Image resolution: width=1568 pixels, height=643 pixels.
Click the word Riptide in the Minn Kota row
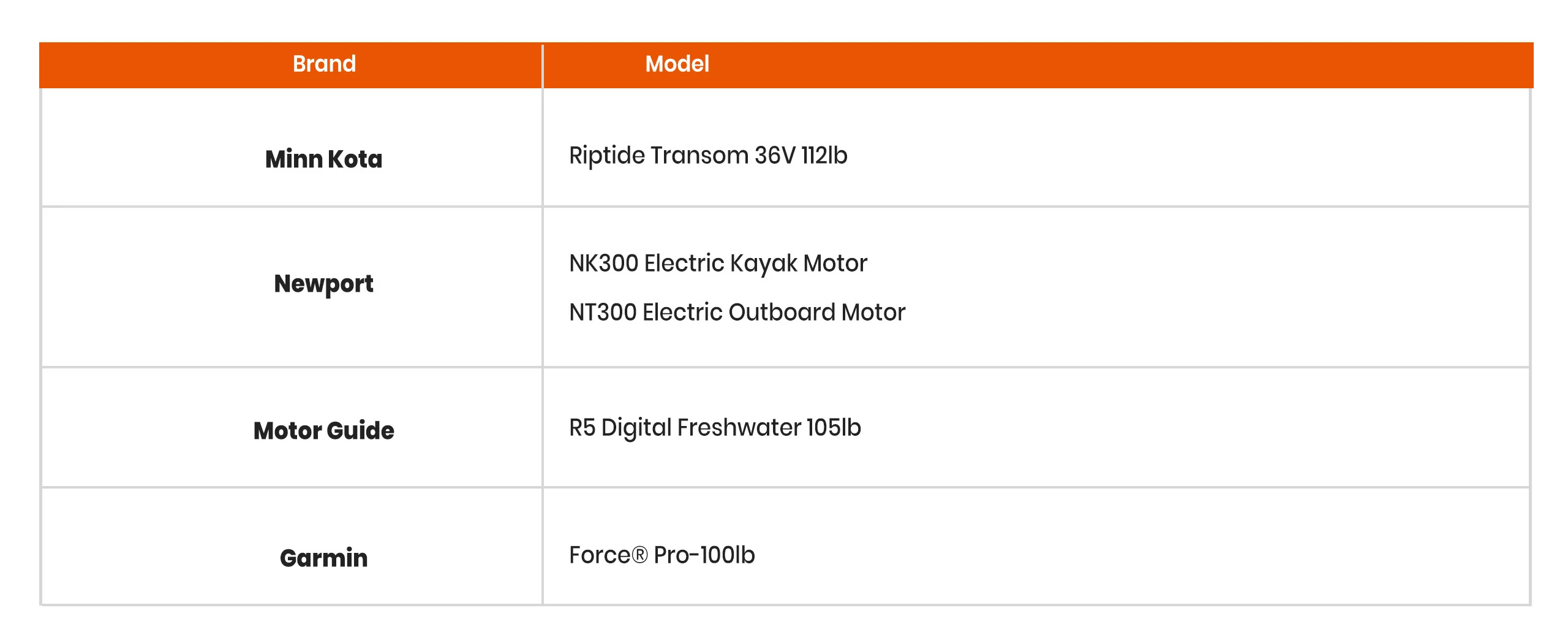[606, 156]
